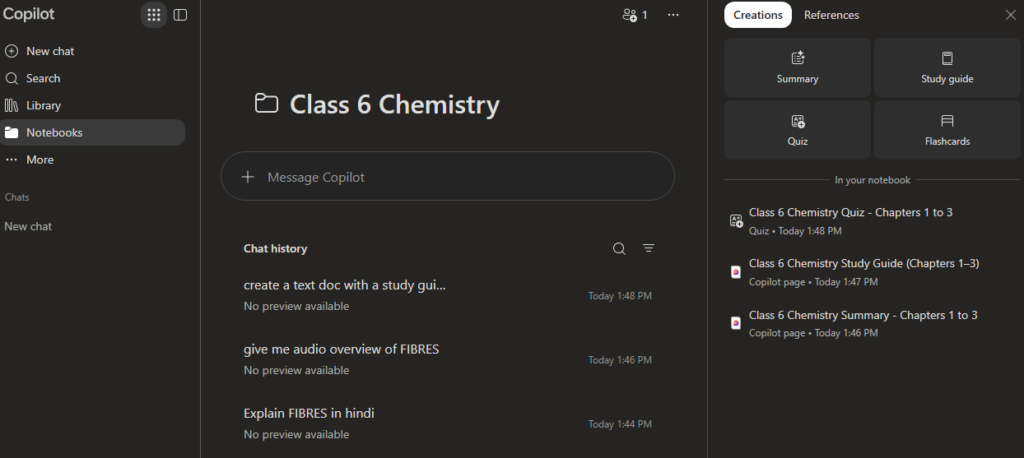Viewport: 1024px width, 458px height.
Task: Click the 'Today 1:44 PM' chat timestamp
Action: (620, 424)
